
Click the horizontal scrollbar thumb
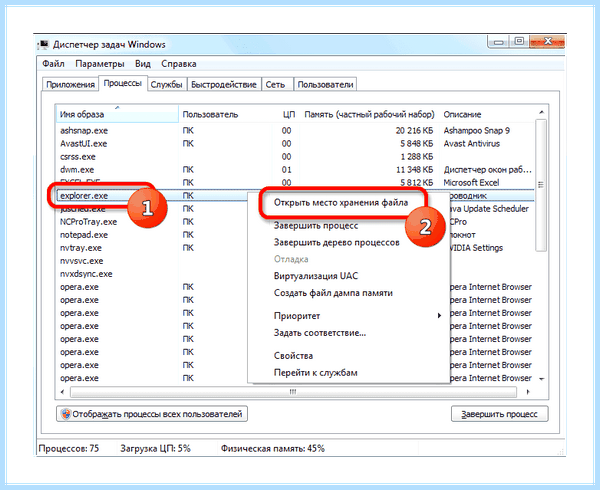pos(293,392)
